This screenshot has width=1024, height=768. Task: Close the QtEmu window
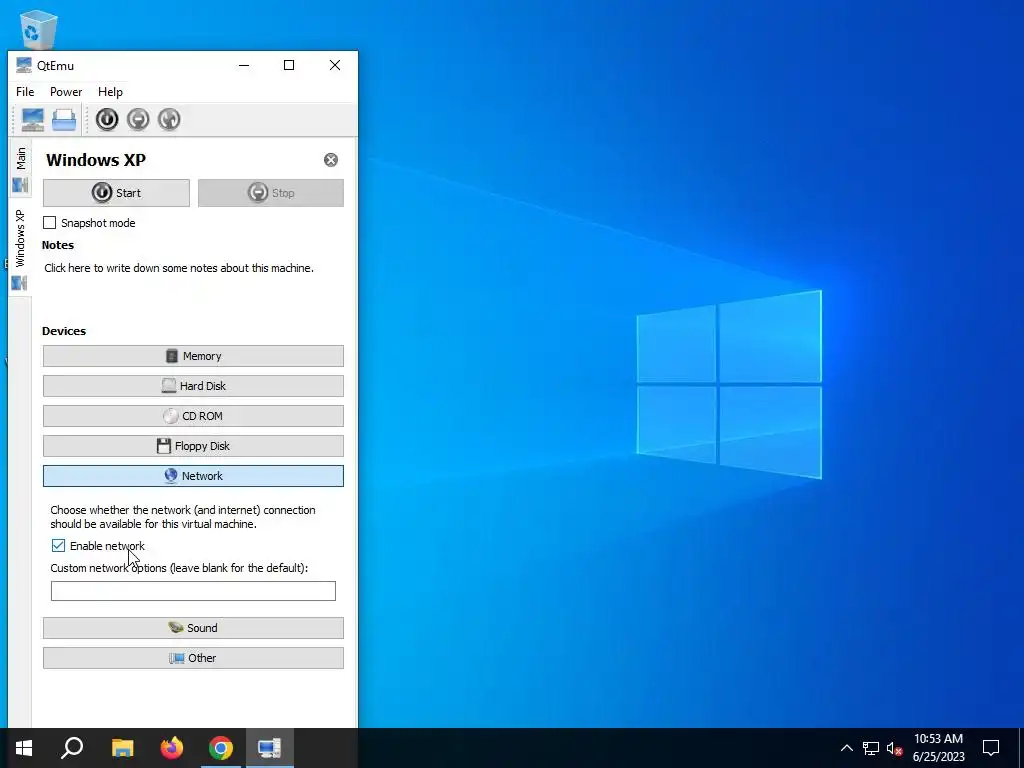[x=335, y=65]
